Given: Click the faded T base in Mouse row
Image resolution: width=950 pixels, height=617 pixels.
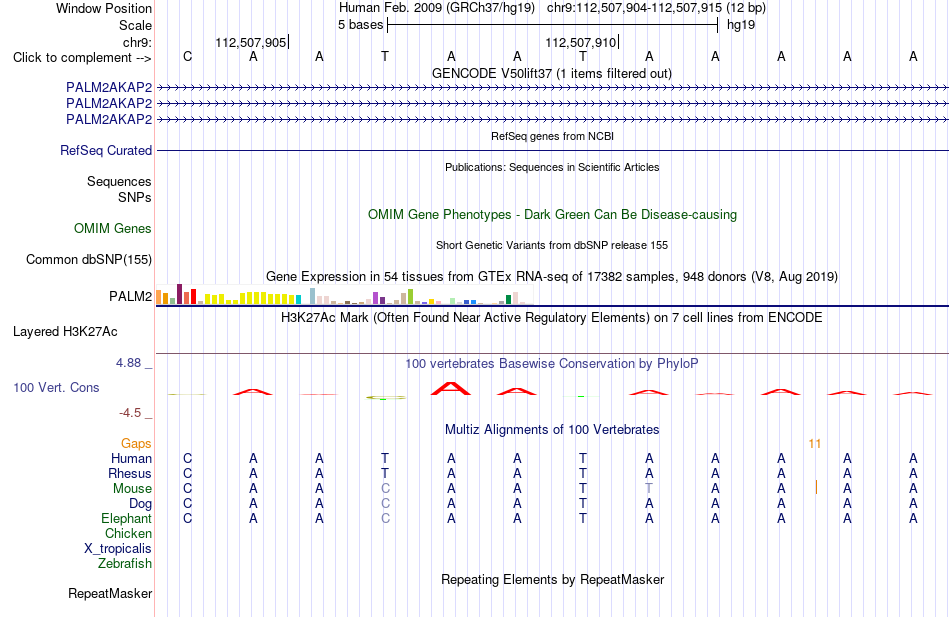Looking at the screenshot, I should [x=649, y=489].
